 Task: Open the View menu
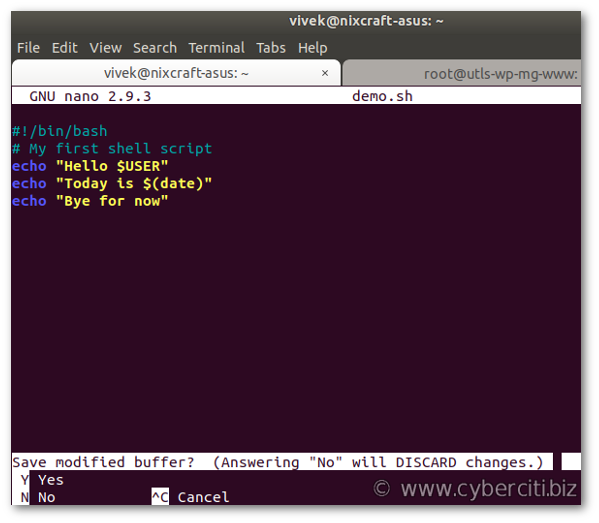pyautogui.click(x=105, y=48)
